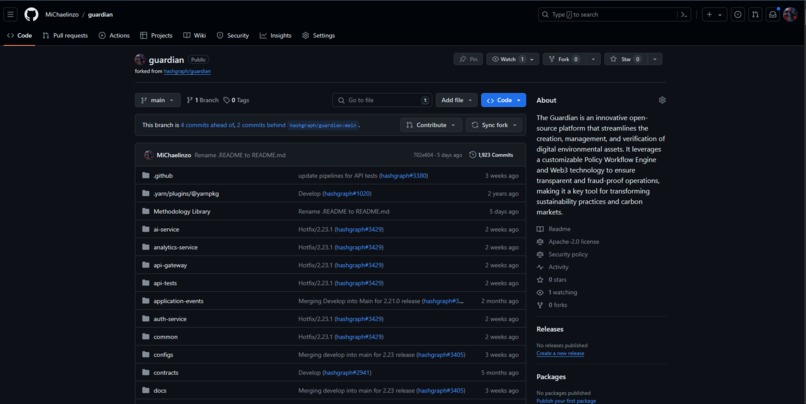Click the repository owner avatar beside guardian
The image size is (806, 404).
pyautogui.click(x=140, y=60)
